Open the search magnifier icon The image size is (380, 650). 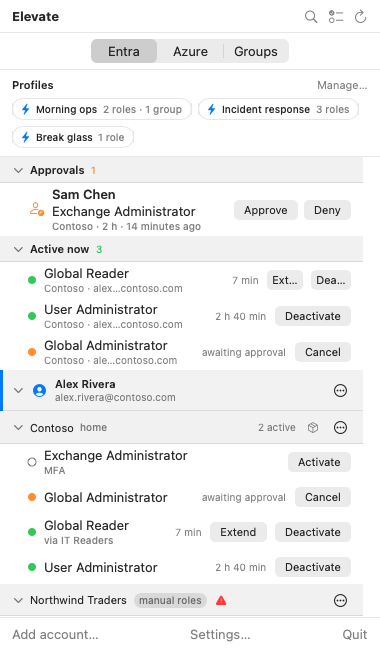pos(311,17)
